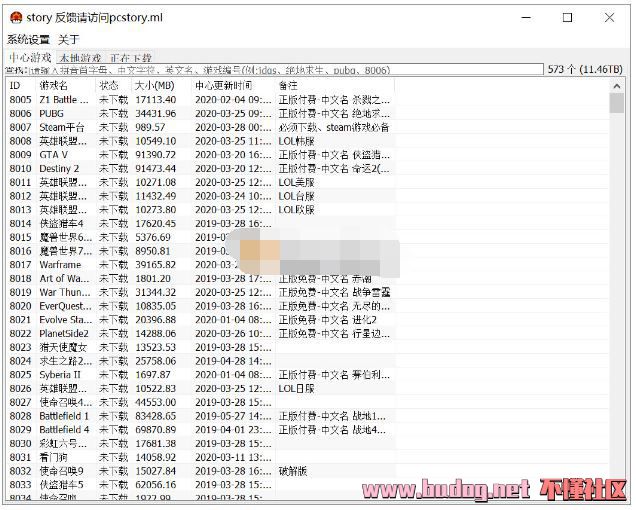Viewport: 636px width, 510px height.
Task: Sort by the 状态 column header
Action: 109,86
